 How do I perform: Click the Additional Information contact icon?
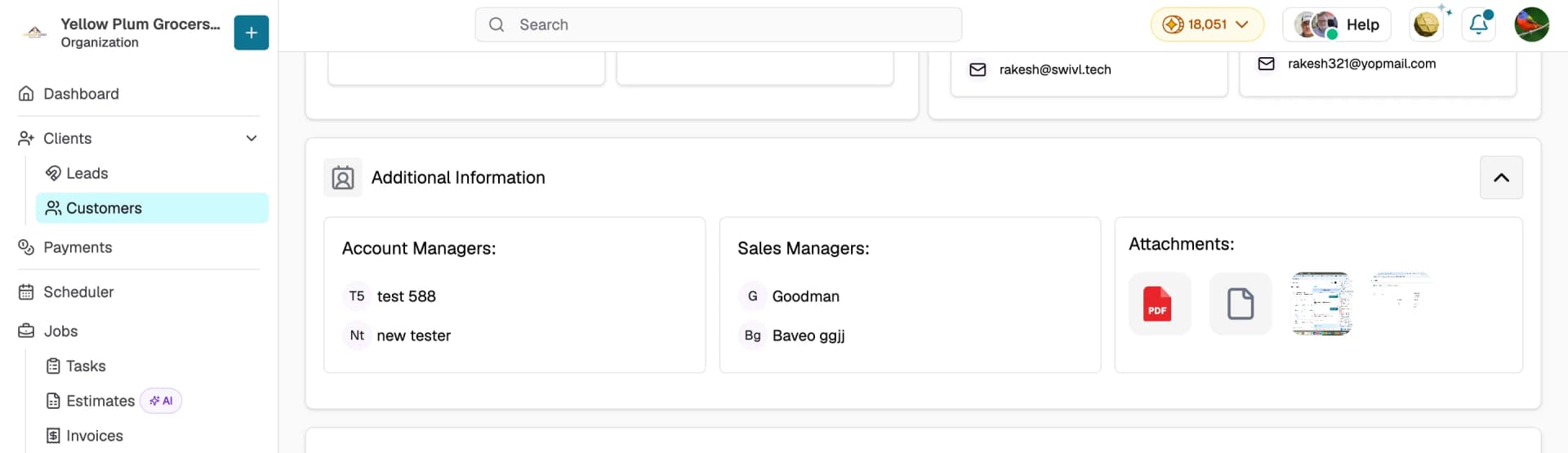[343, 178]
